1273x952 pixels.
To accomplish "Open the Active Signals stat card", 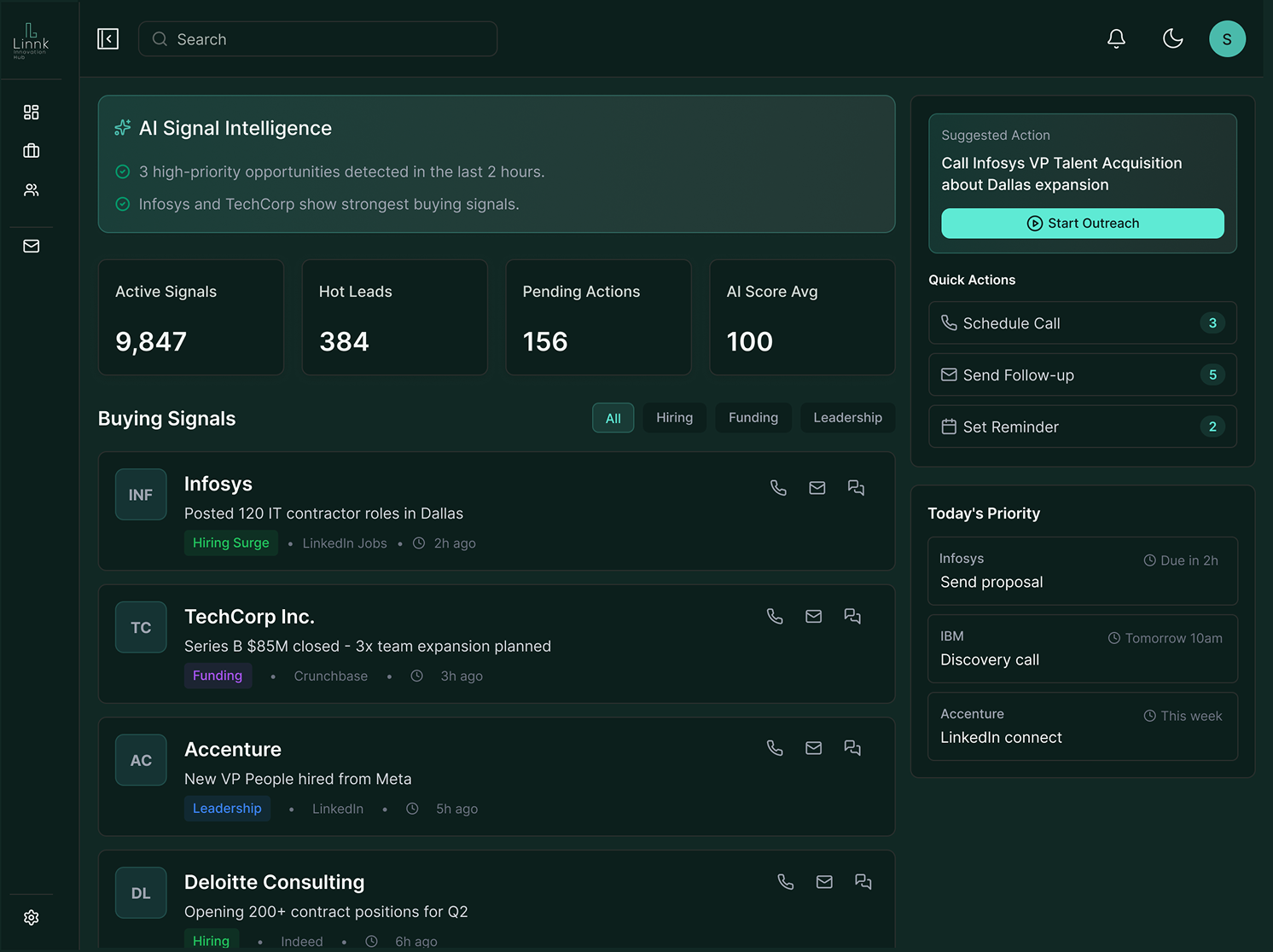I will click(x=191, y=317).
